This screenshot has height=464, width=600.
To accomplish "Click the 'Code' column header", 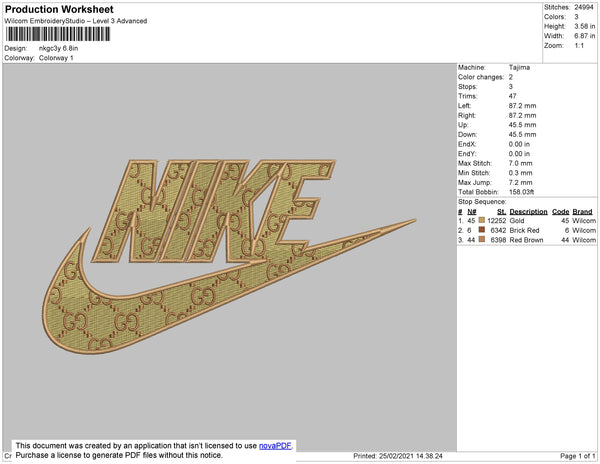I will coord(561,212).
